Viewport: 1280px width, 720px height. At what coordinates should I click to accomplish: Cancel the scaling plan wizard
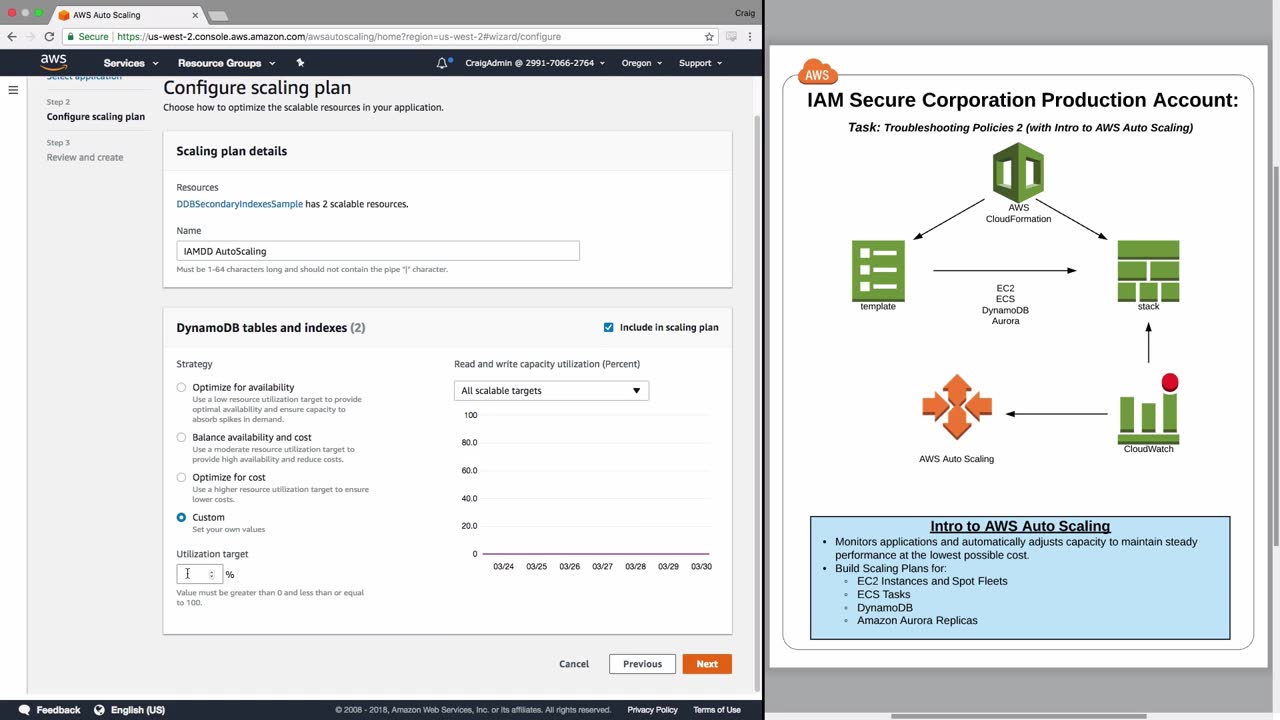tap(574, 664)
